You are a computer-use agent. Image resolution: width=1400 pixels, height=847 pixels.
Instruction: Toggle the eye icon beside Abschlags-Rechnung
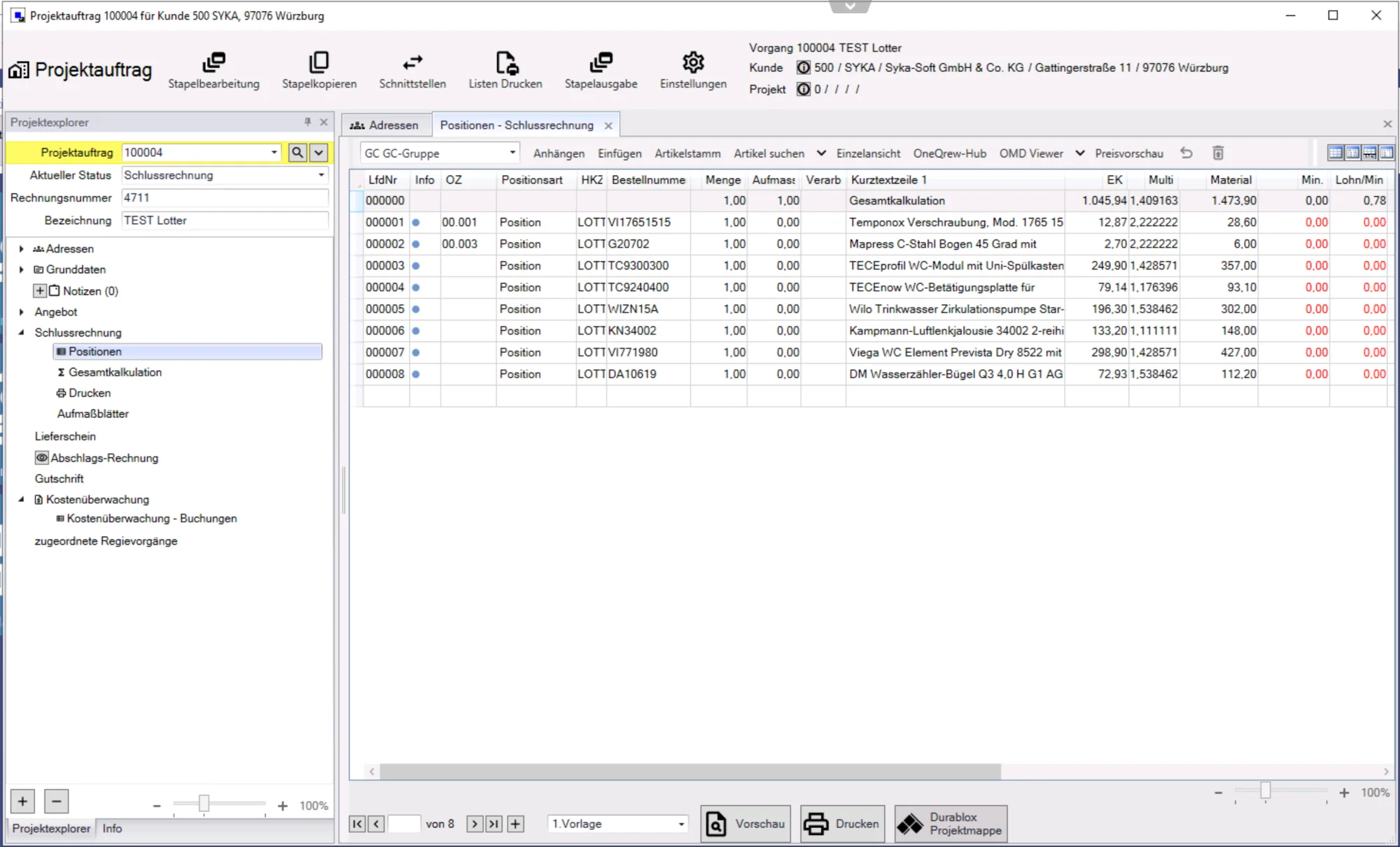pos(42,458)
